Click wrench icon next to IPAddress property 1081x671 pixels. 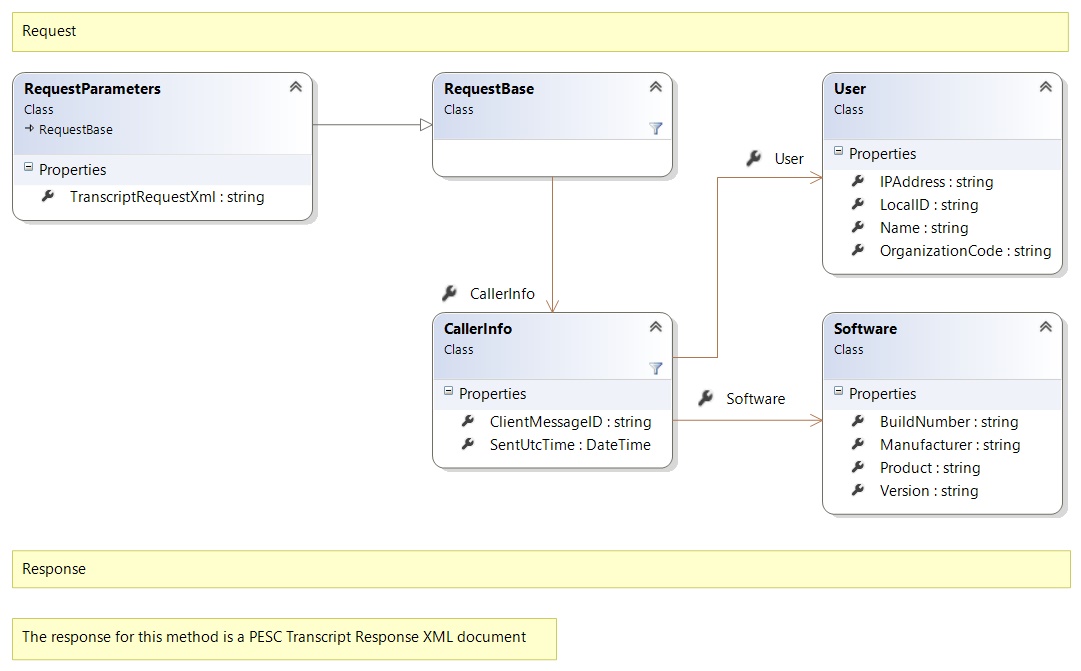(x=858, y=181)
